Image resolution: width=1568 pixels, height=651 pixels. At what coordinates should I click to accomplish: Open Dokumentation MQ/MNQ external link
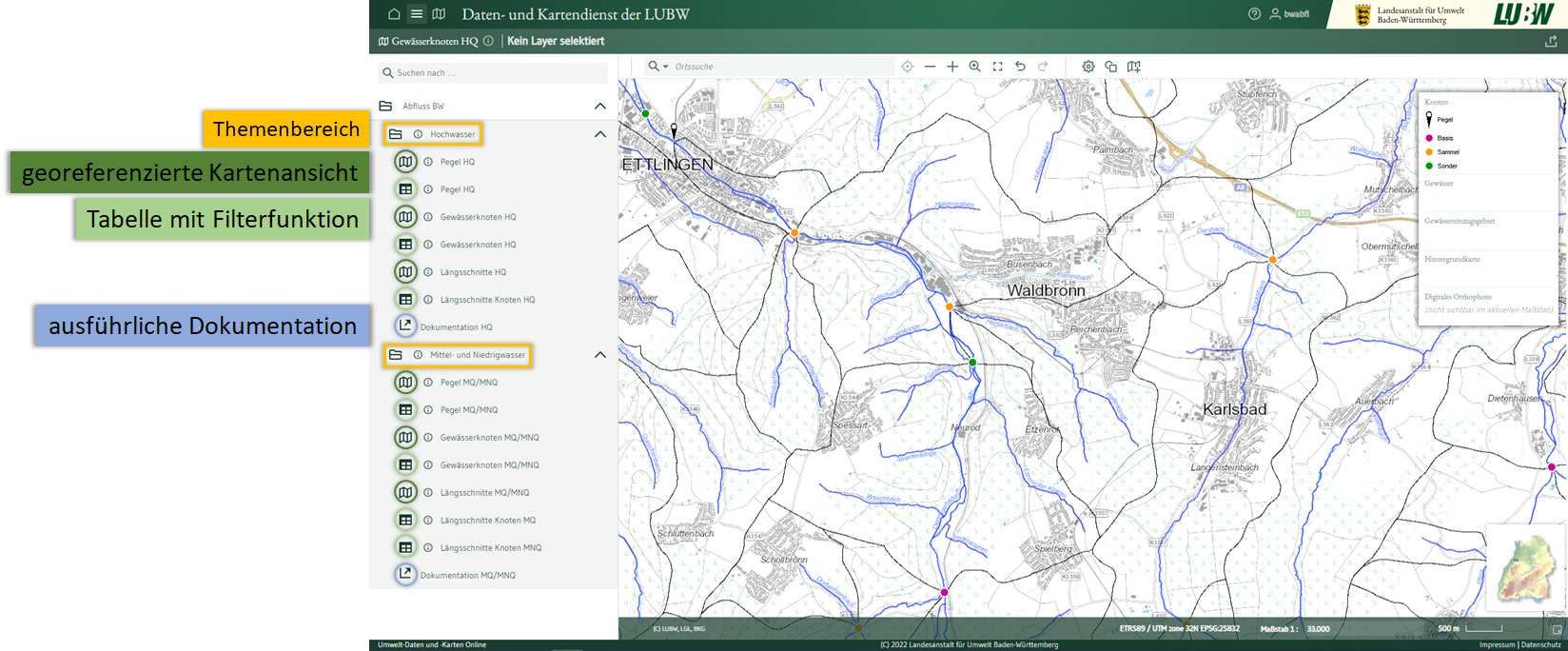405,575
